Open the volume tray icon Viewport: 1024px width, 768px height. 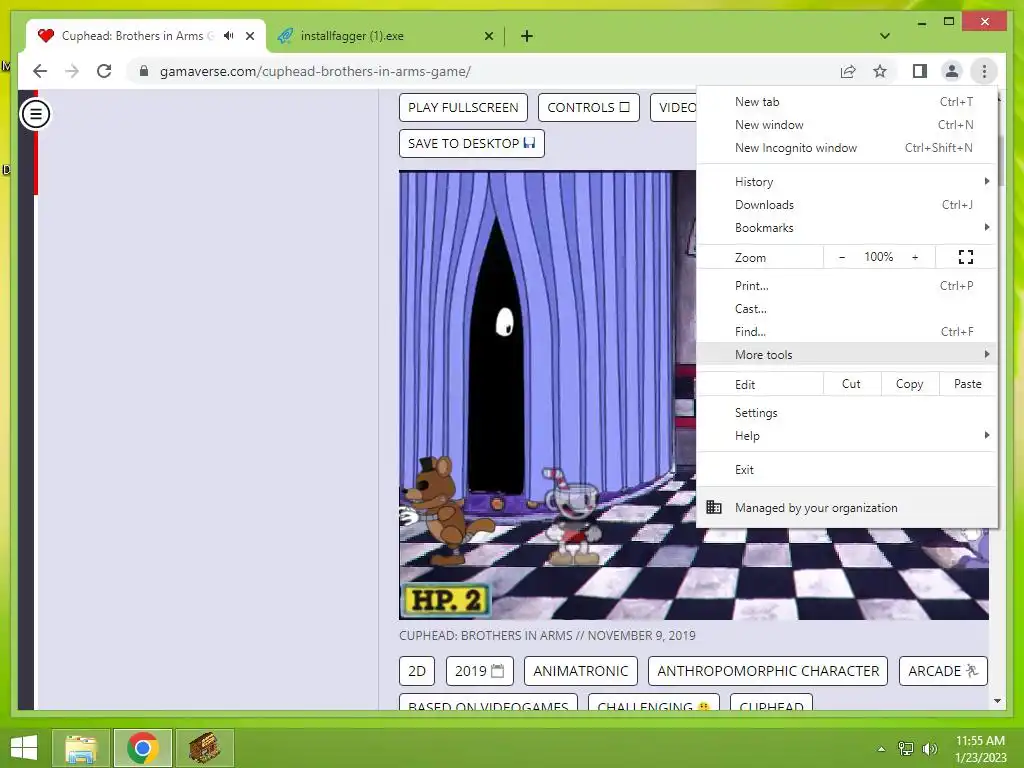[x=929, y=749]
